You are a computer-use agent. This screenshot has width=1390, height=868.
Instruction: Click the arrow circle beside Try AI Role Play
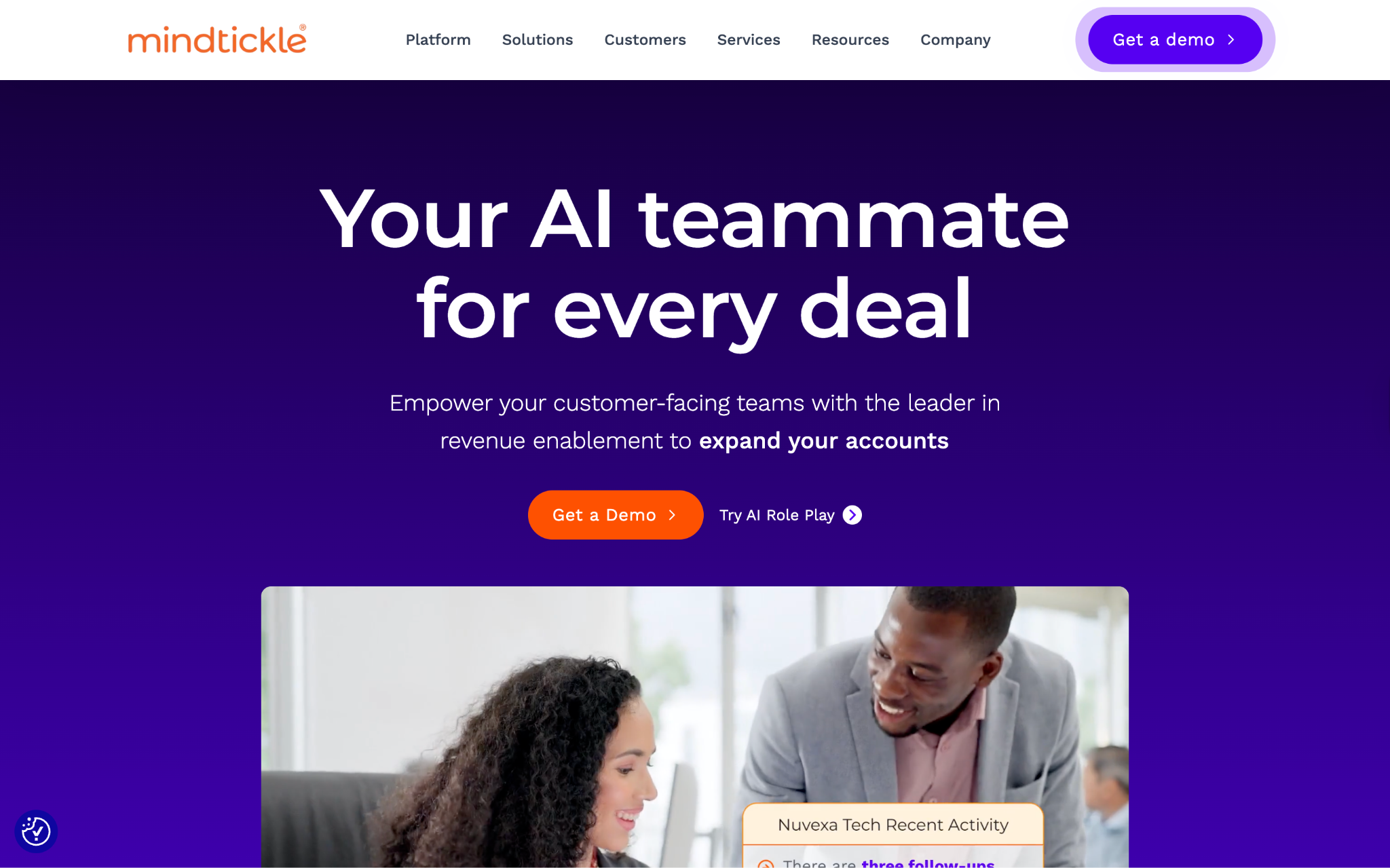pos(852,515)
